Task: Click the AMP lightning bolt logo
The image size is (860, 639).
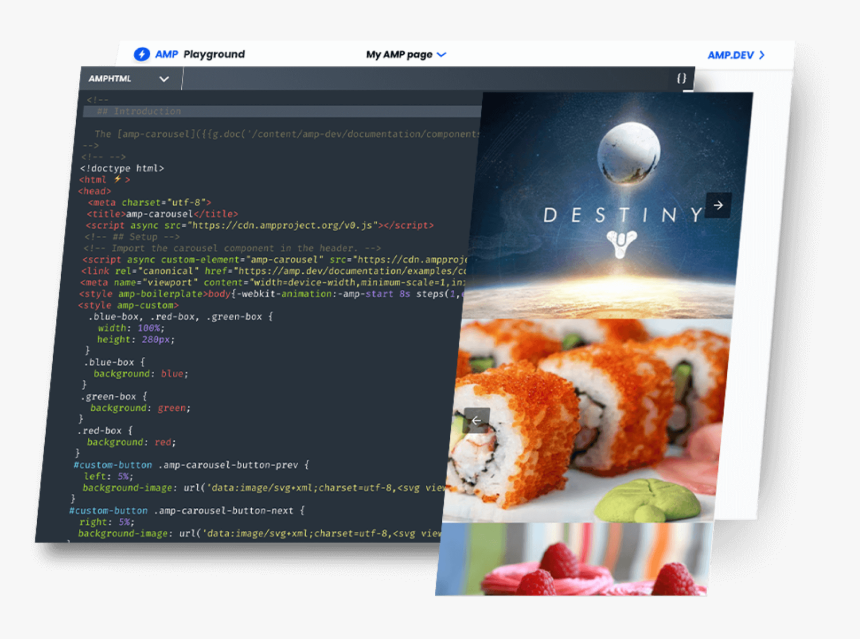Action: pyautogui.click(x=142, y=54)
